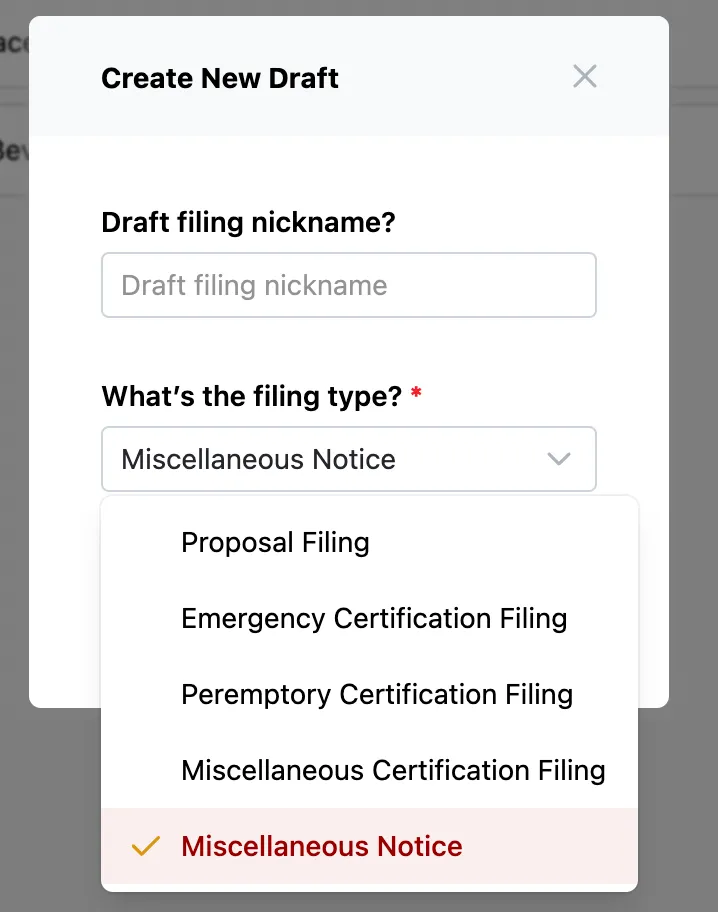Image resolution: width=718 pixels, height=912 pixels.
Task: Click the dimmed overlay below the dropdown list
Action: click(x=360, y=902)
